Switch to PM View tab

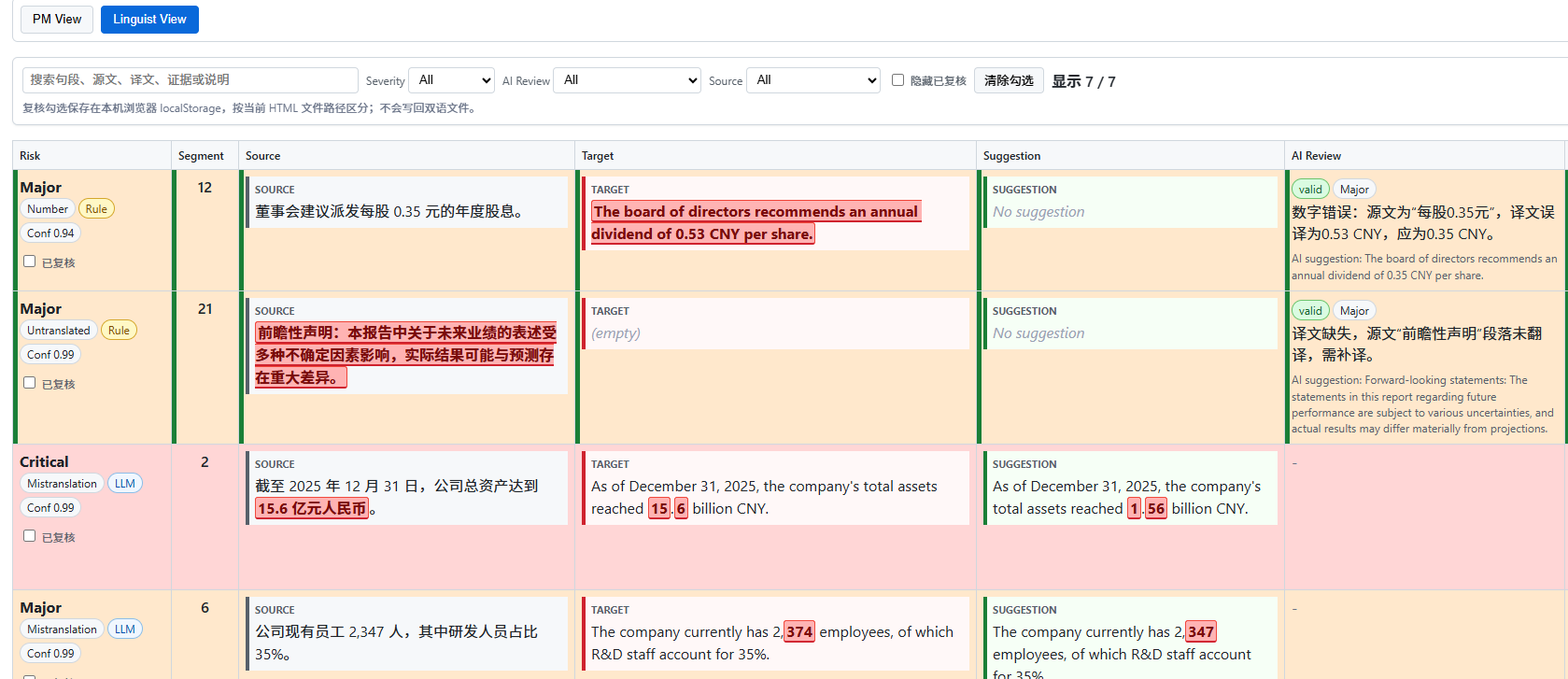[x=57, y=19]
